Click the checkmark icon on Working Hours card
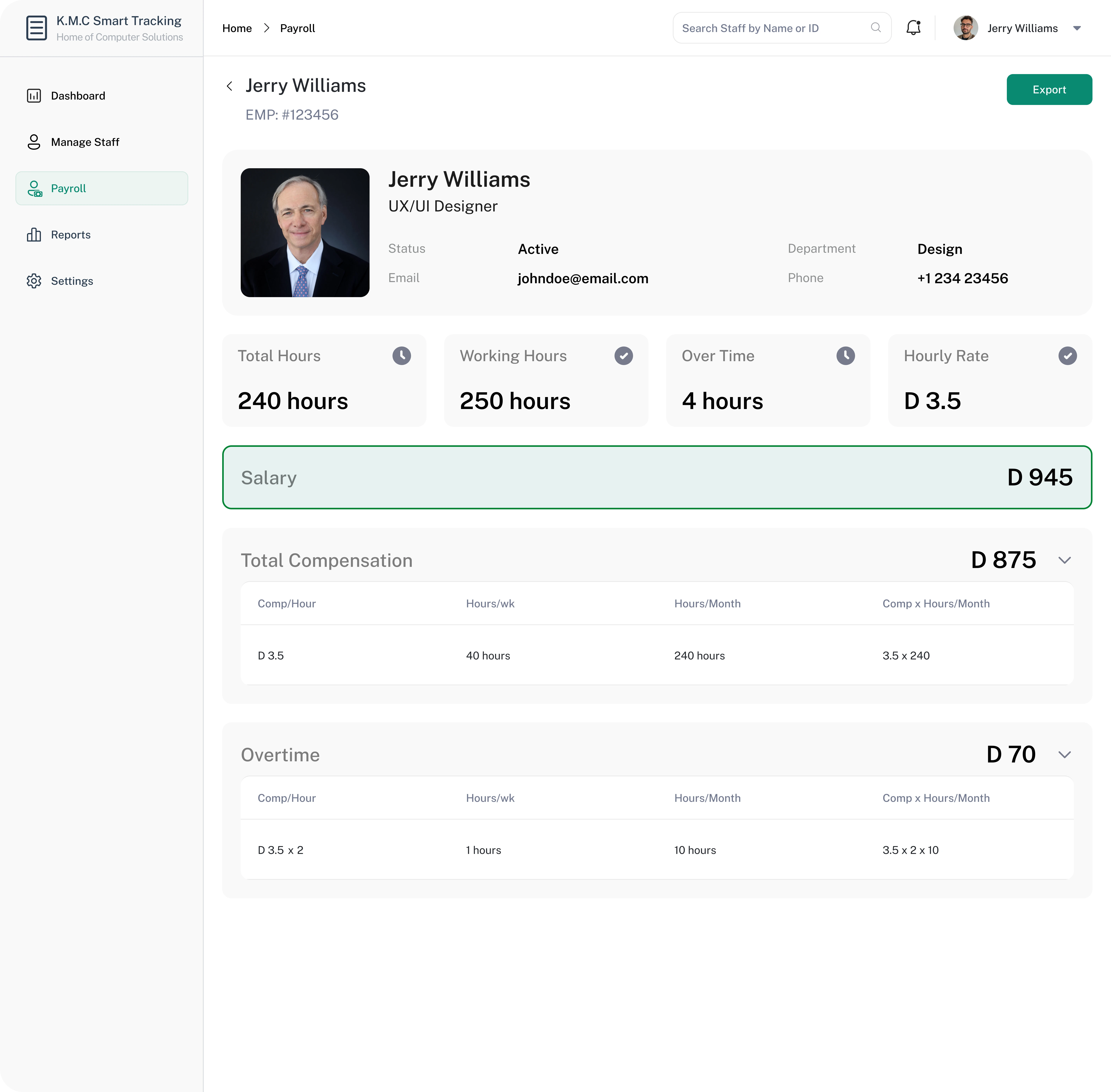1111x1092 pixels. pos(623,356)
